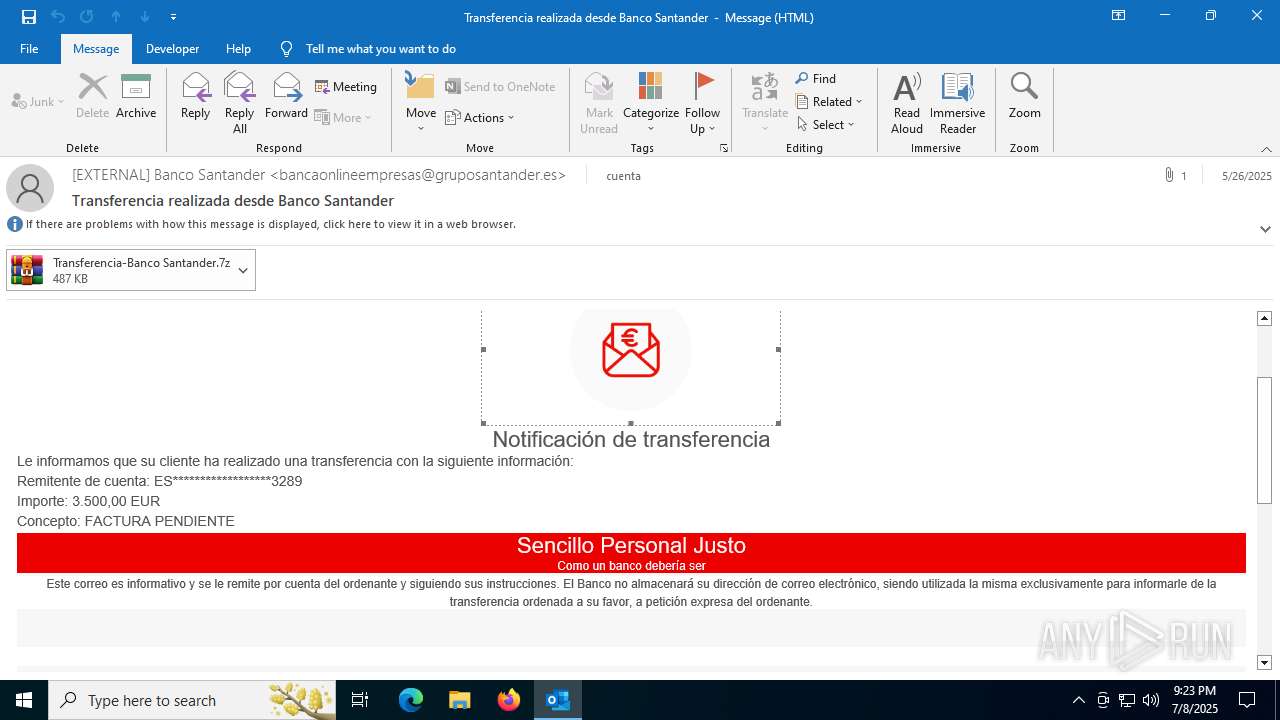The width and height of the screenshot is (1280, 720).
Task: Open File Explorer from taskbar
Action: (460, 700)
